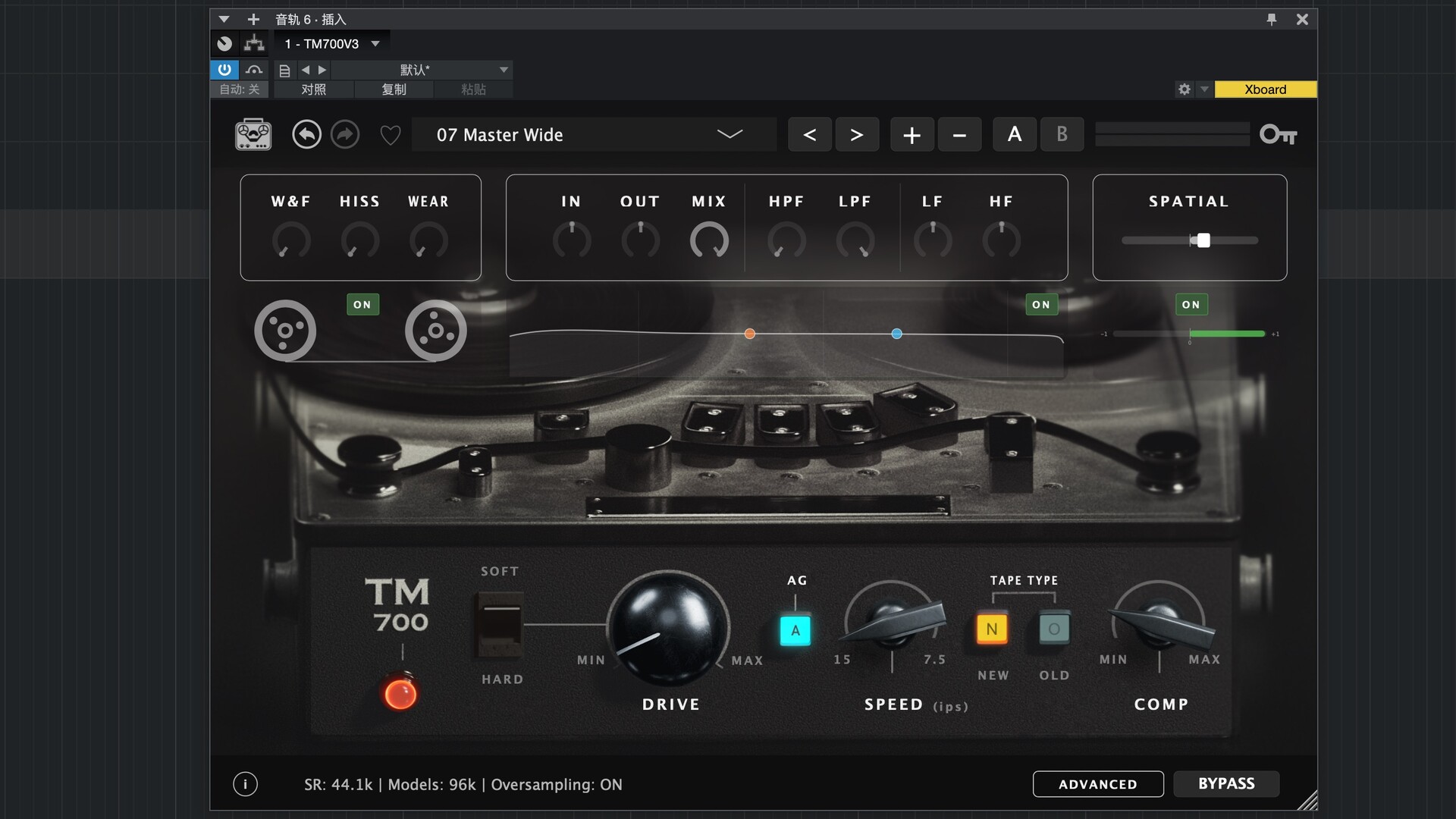Flip the SOFT/HARD switch
Image resolution: width=1456 pixels, height=819 pixels.
coord(500,625)
